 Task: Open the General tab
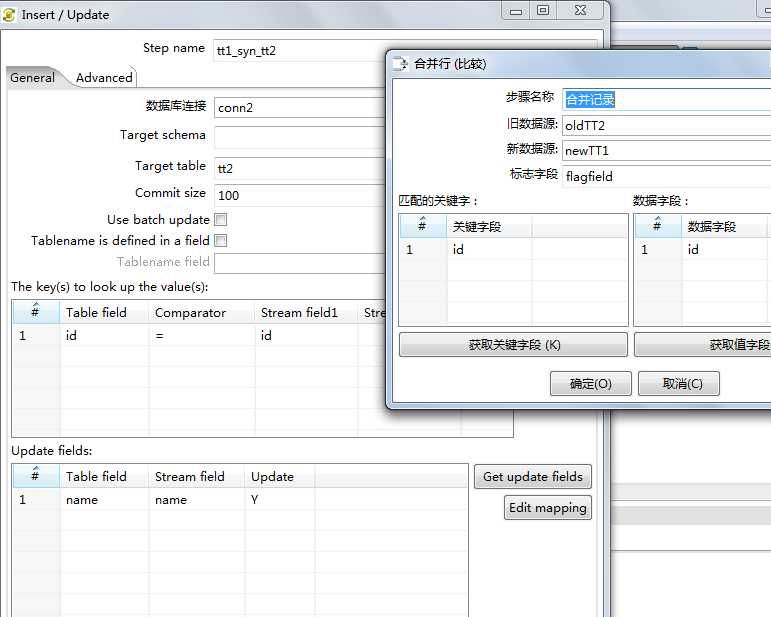[x=32, y=78]
